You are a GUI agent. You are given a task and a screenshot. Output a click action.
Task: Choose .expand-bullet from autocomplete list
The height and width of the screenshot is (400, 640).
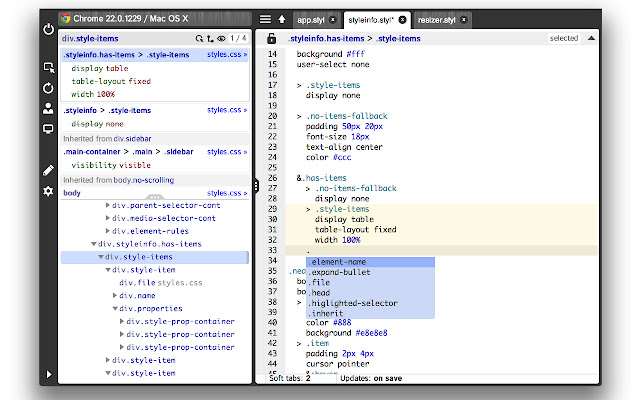(x=370, y=272)
